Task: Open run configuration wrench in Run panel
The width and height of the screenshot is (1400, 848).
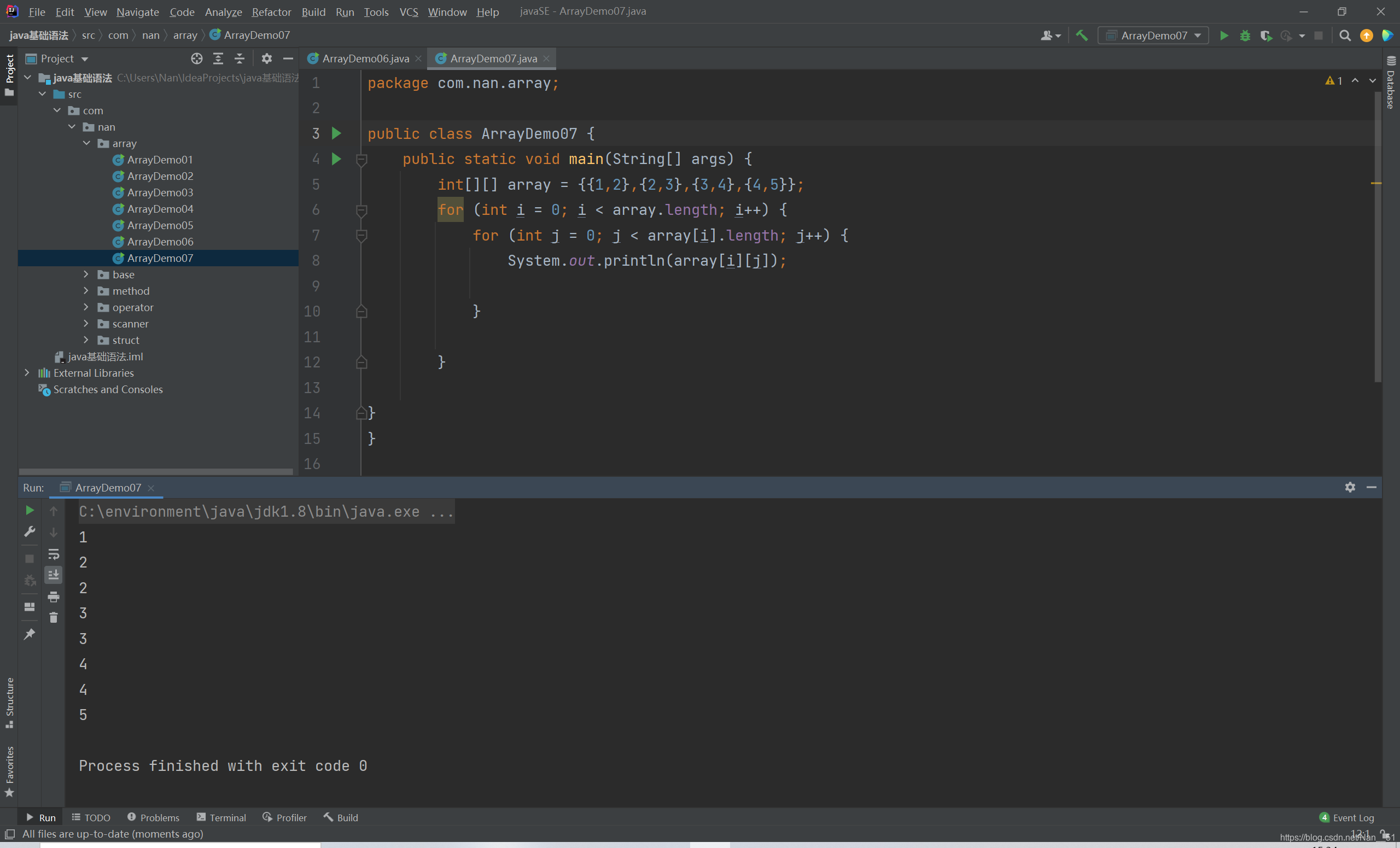Action: 30,531
